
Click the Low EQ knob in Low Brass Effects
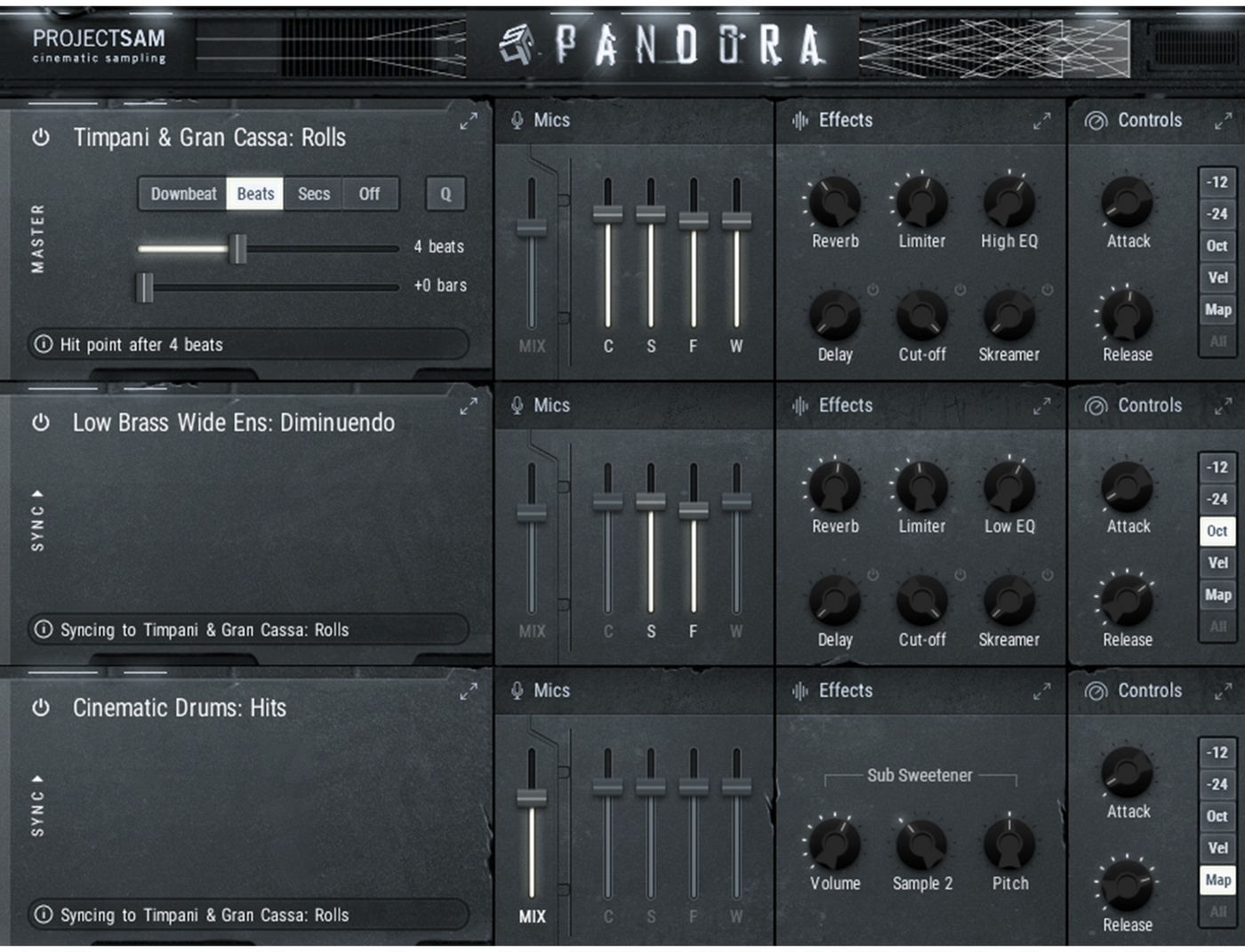1009,487
